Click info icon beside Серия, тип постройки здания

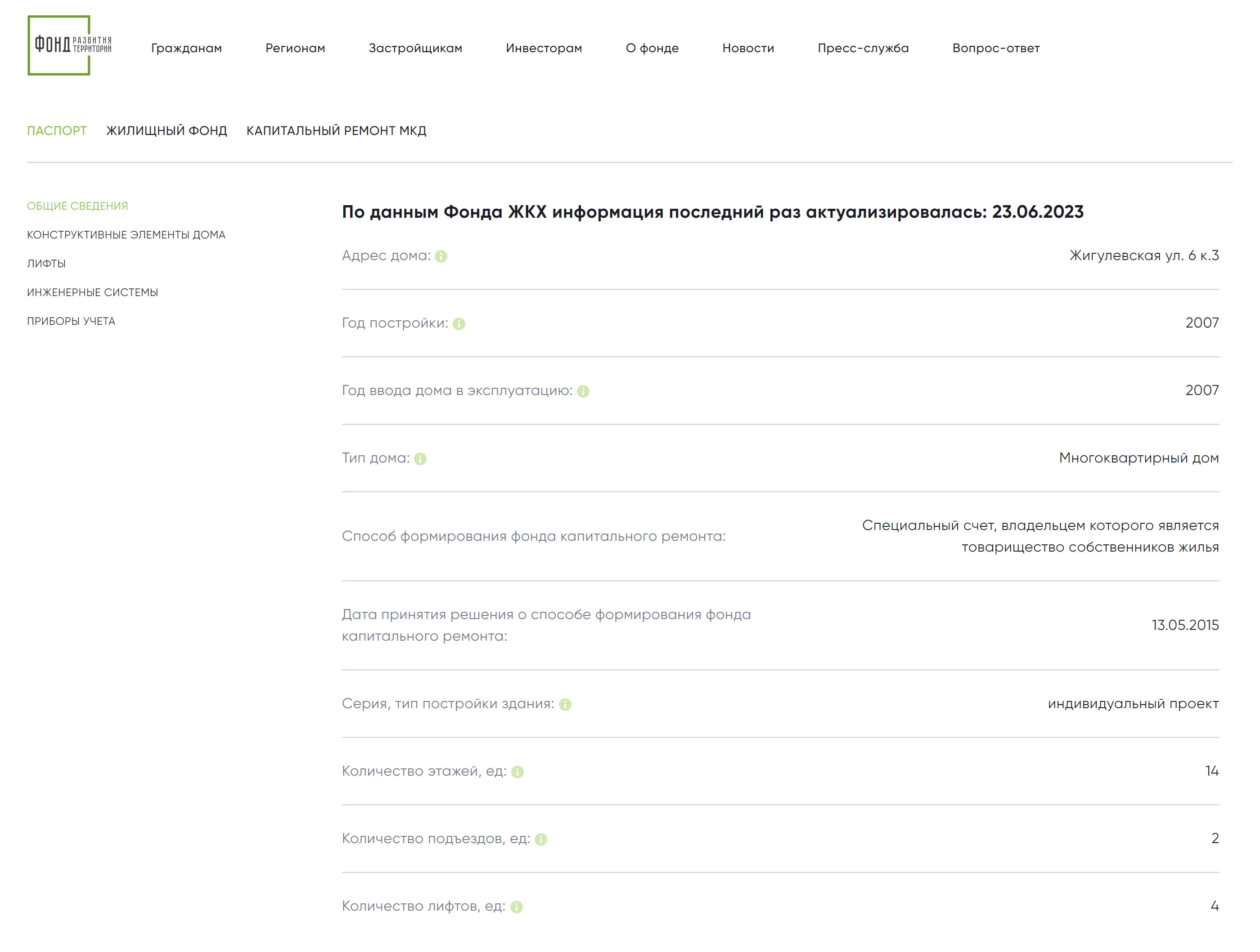point(565,705)
